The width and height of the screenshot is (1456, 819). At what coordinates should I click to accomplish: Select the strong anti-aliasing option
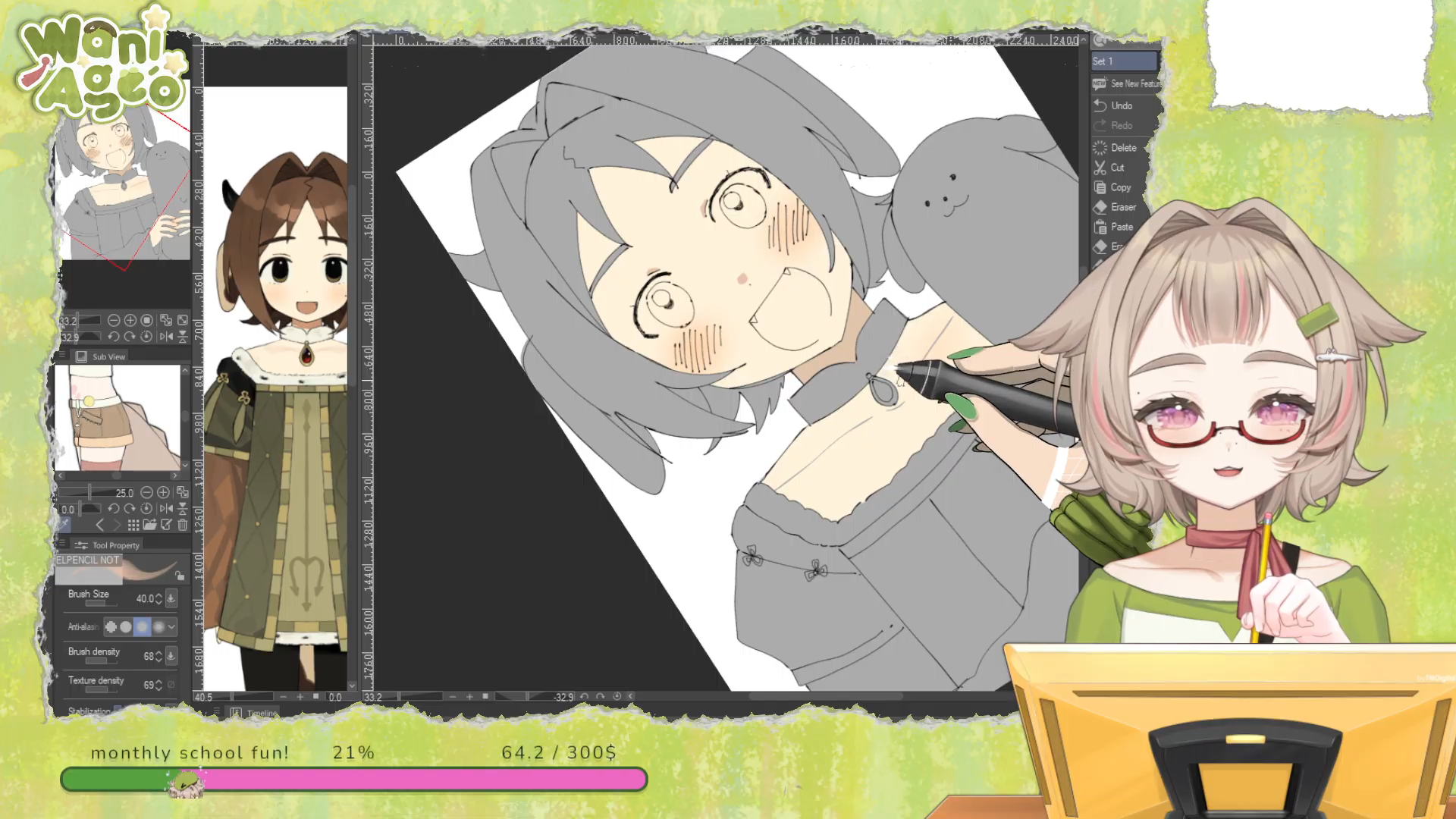[x=158, y=626]
